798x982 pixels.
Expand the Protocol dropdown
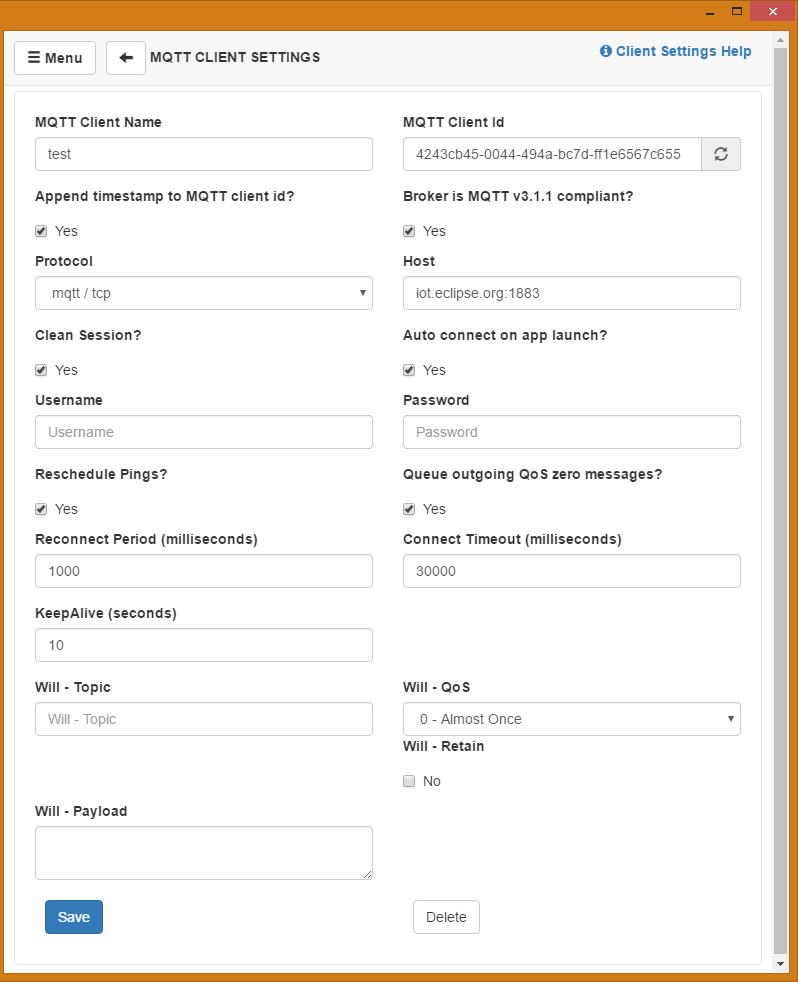pos(204,294)
